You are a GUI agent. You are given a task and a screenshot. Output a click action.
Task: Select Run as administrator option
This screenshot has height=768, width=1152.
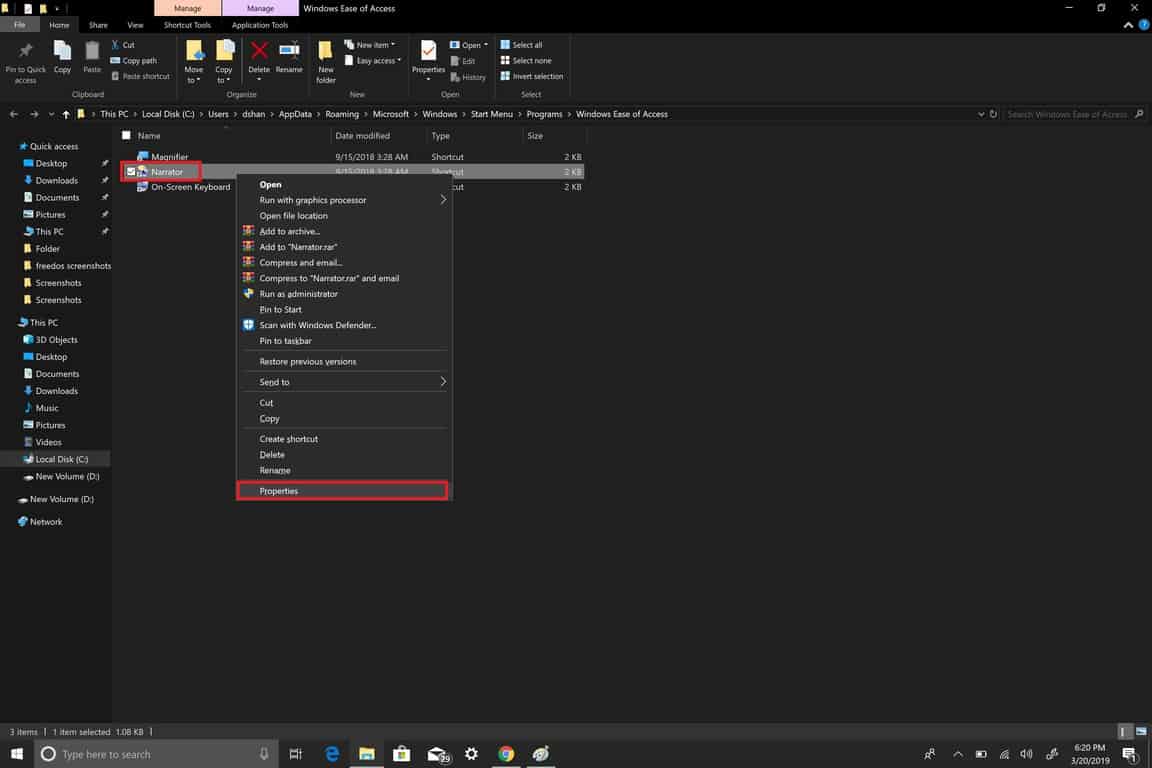298,294
